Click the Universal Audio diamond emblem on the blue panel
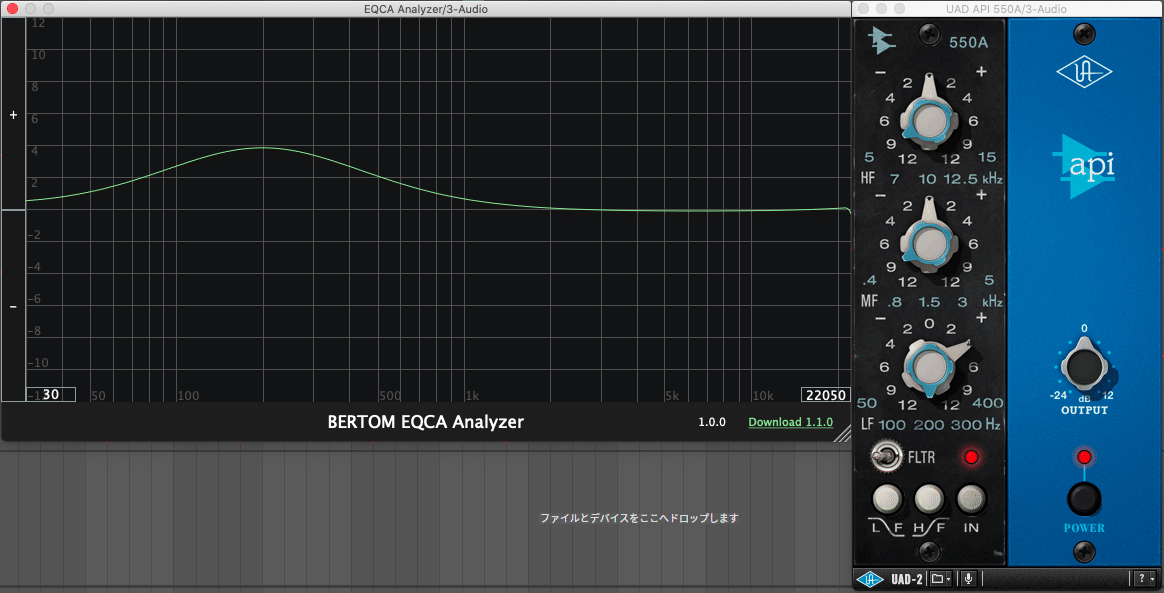This screenshot has width=1164, height=593. tap(1084, 73)
